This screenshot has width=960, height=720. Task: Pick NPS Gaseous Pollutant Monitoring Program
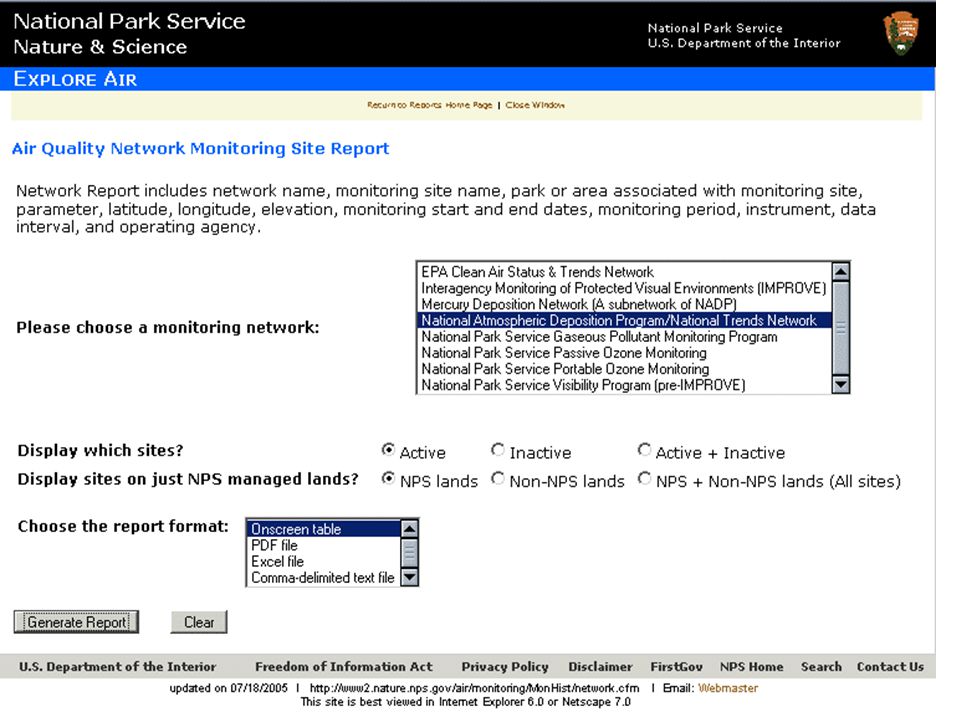pyautogui.click(x=624, y=337)
